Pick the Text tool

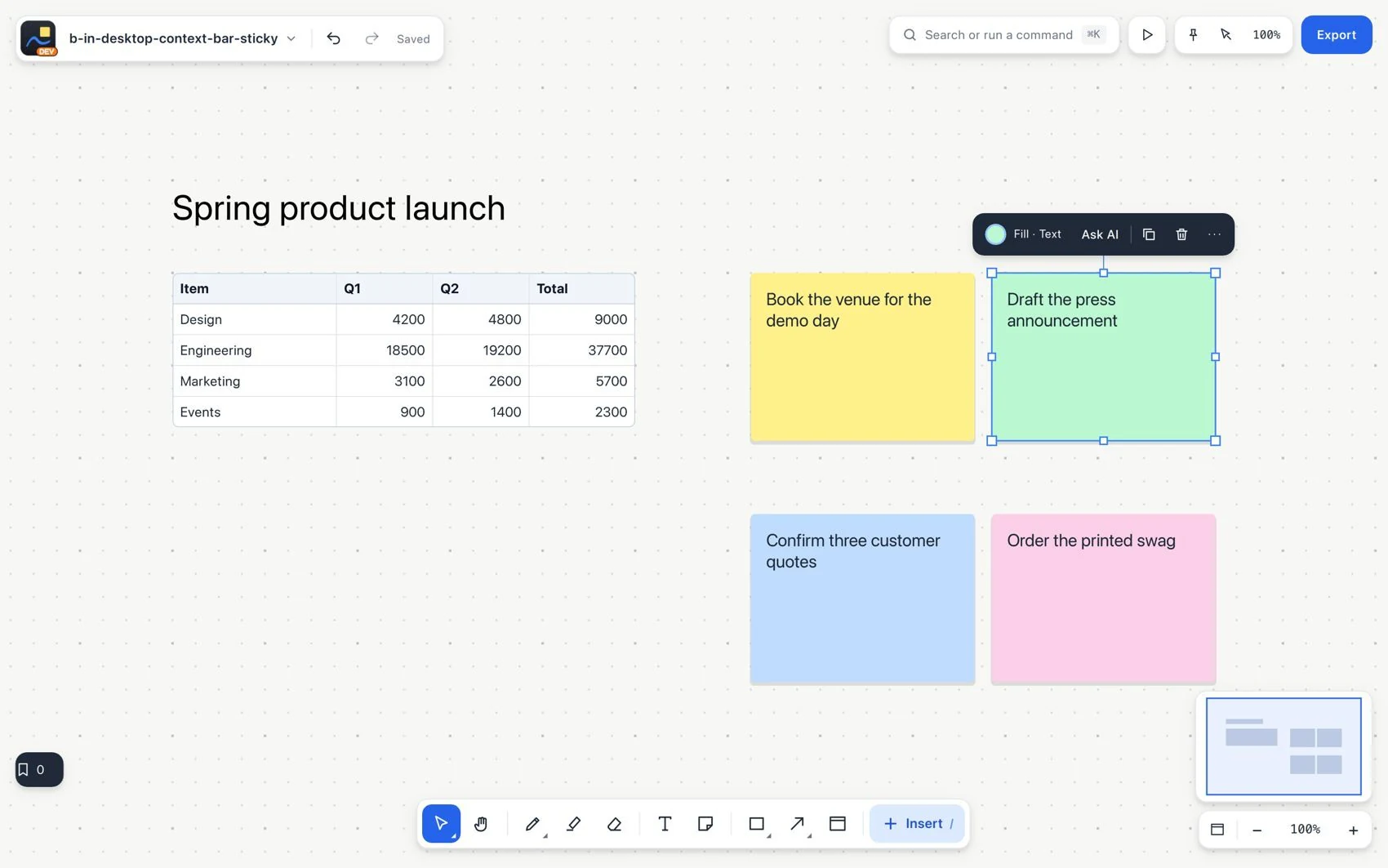click(665, 823)
